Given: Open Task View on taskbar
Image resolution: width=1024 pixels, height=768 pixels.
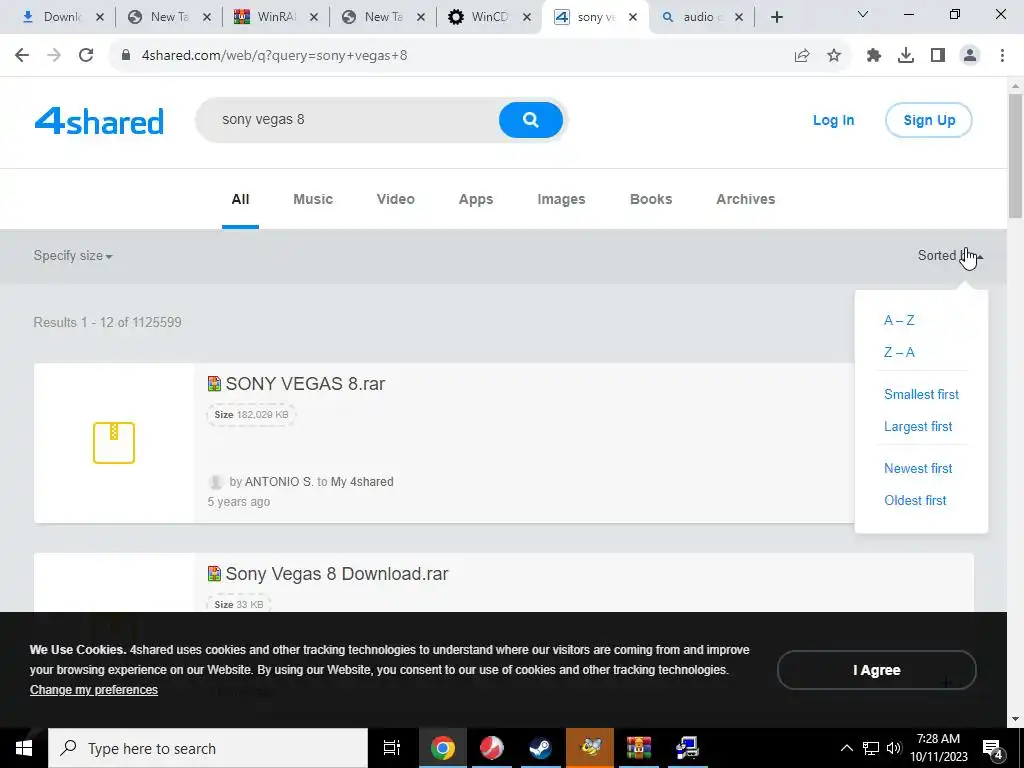Looking at the screenshot, I should point(392,748).
